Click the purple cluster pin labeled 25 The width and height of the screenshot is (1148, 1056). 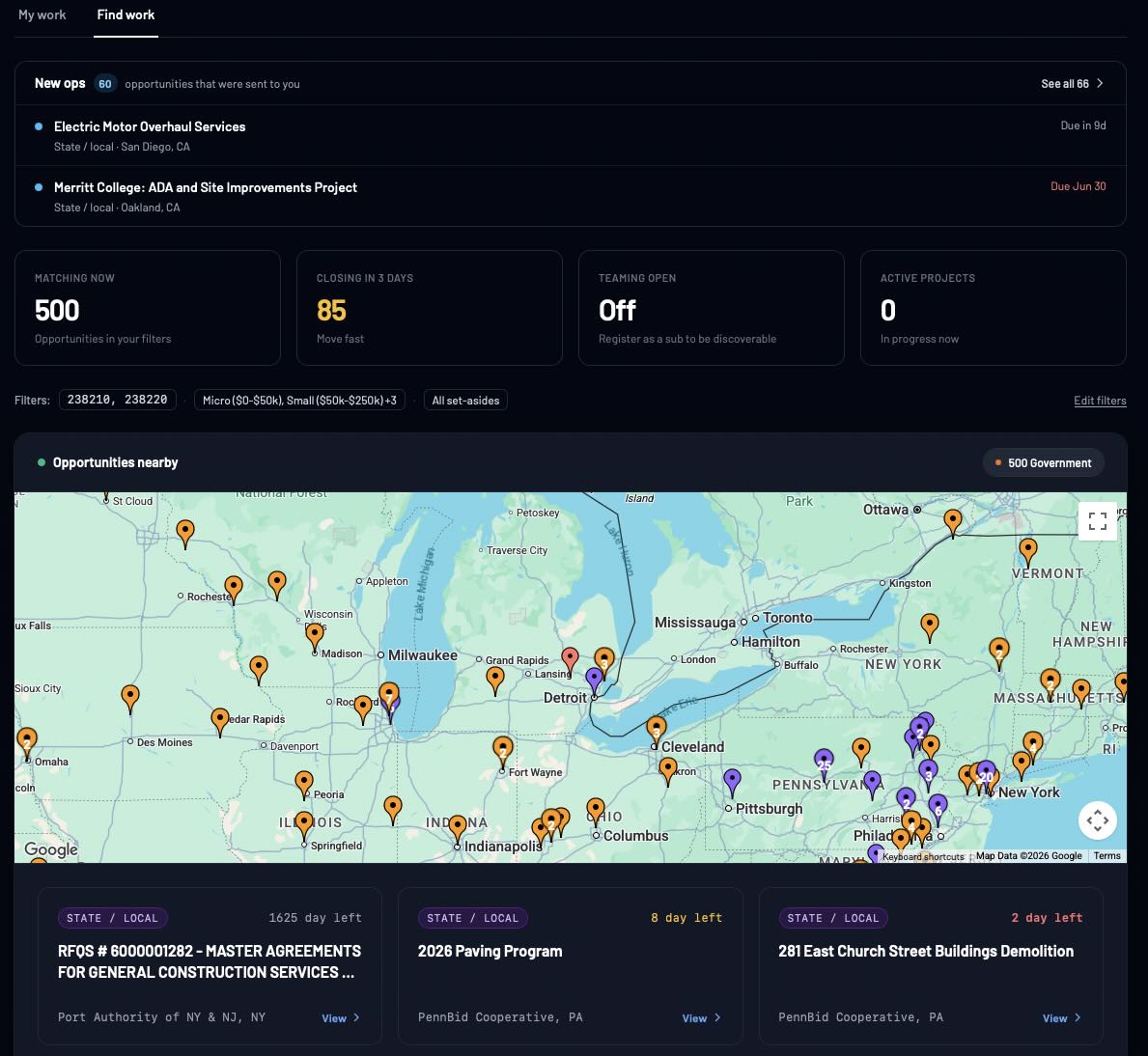tap(824, 761)
